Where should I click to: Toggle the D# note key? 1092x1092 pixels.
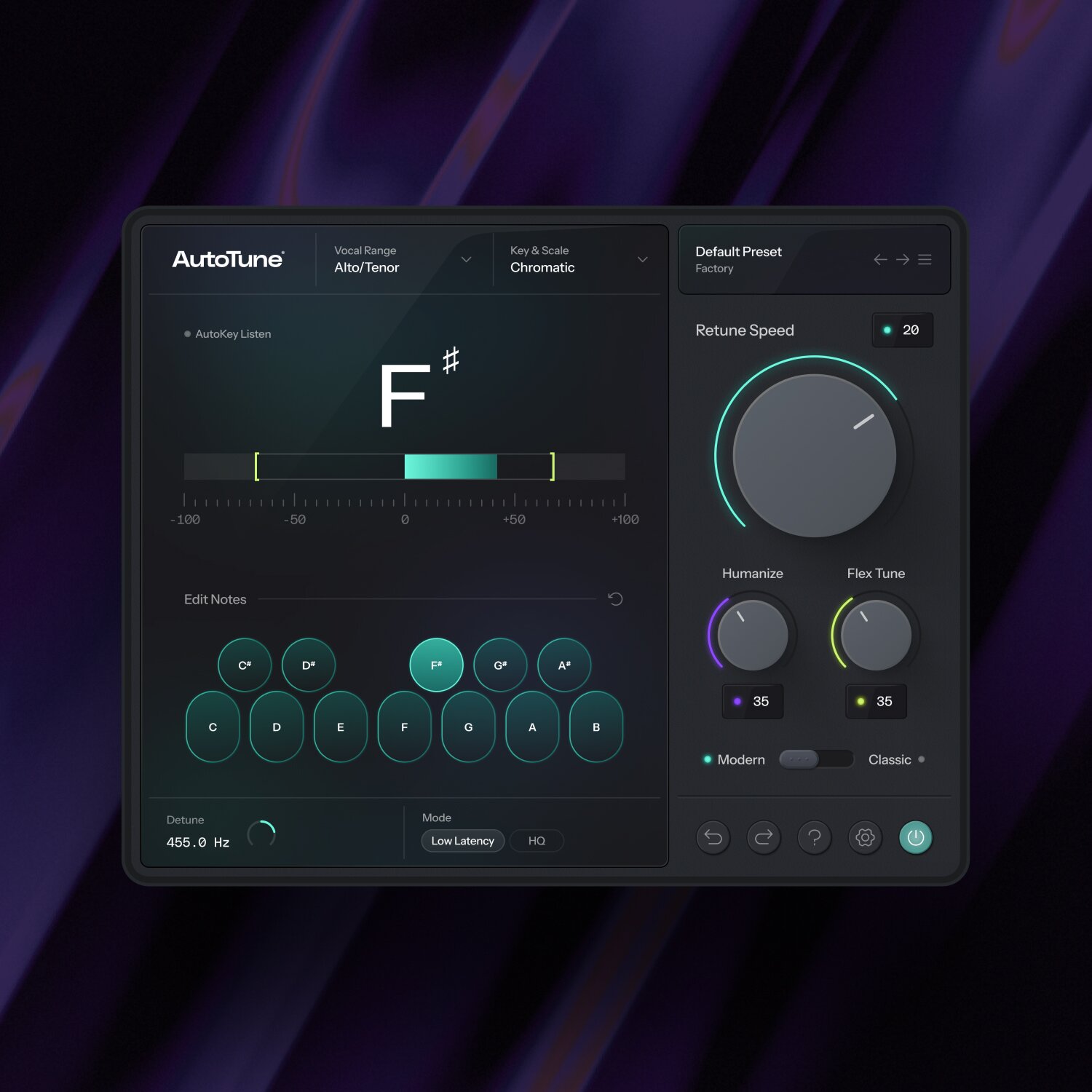pyautogui.click(x=309, y=665)
